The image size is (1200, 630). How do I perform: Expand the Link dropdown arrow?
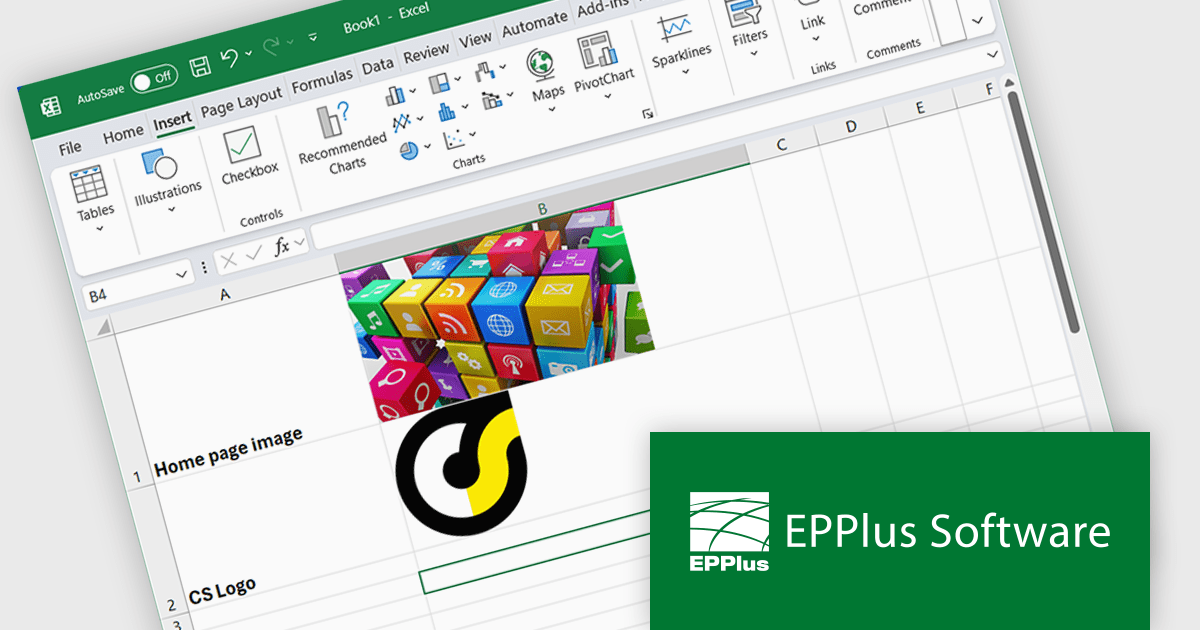pos(815,38)
